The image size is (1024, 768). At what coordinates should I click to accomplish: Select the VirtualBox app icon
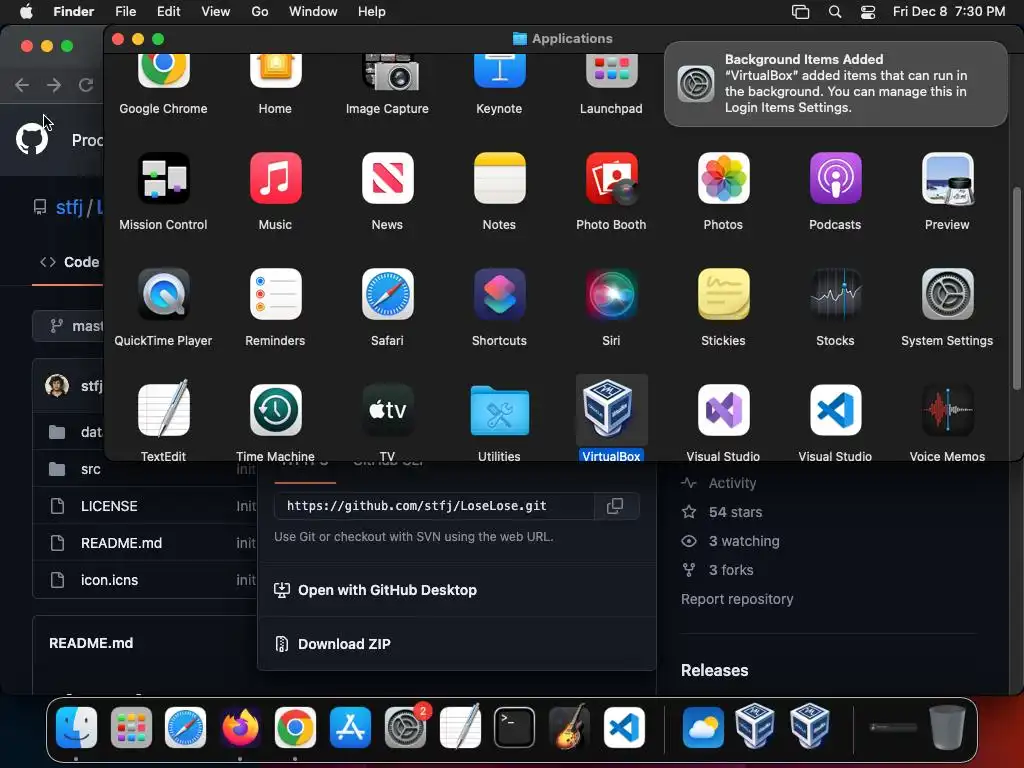coord(609,408)
